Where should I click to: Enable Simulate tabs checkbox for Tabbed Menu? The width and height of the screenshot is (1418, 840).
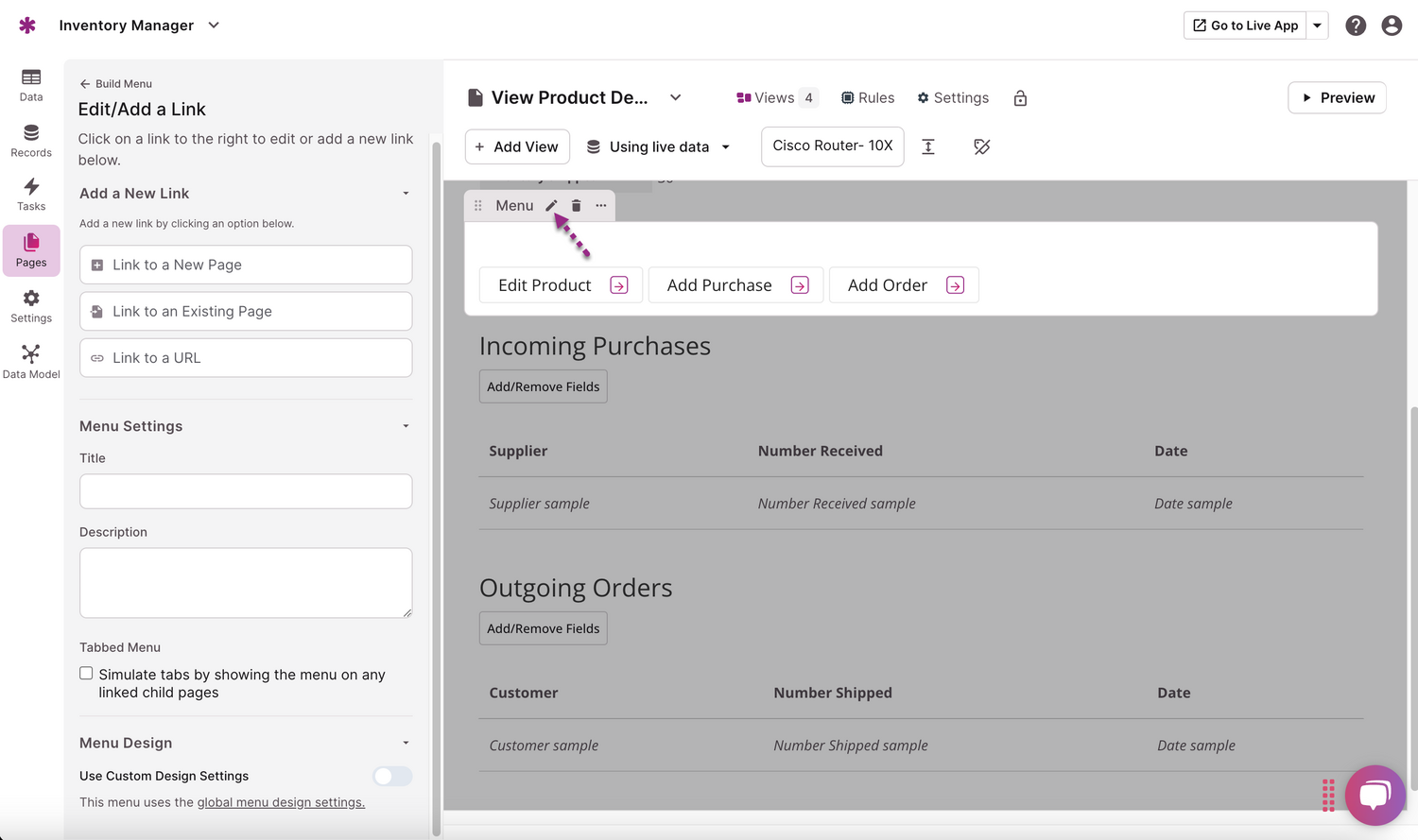click(x=86, y=674)
